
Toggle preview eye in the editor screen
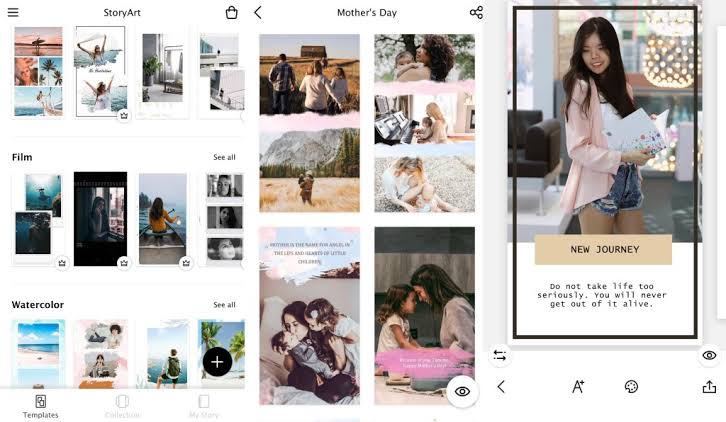pos(709,355)
